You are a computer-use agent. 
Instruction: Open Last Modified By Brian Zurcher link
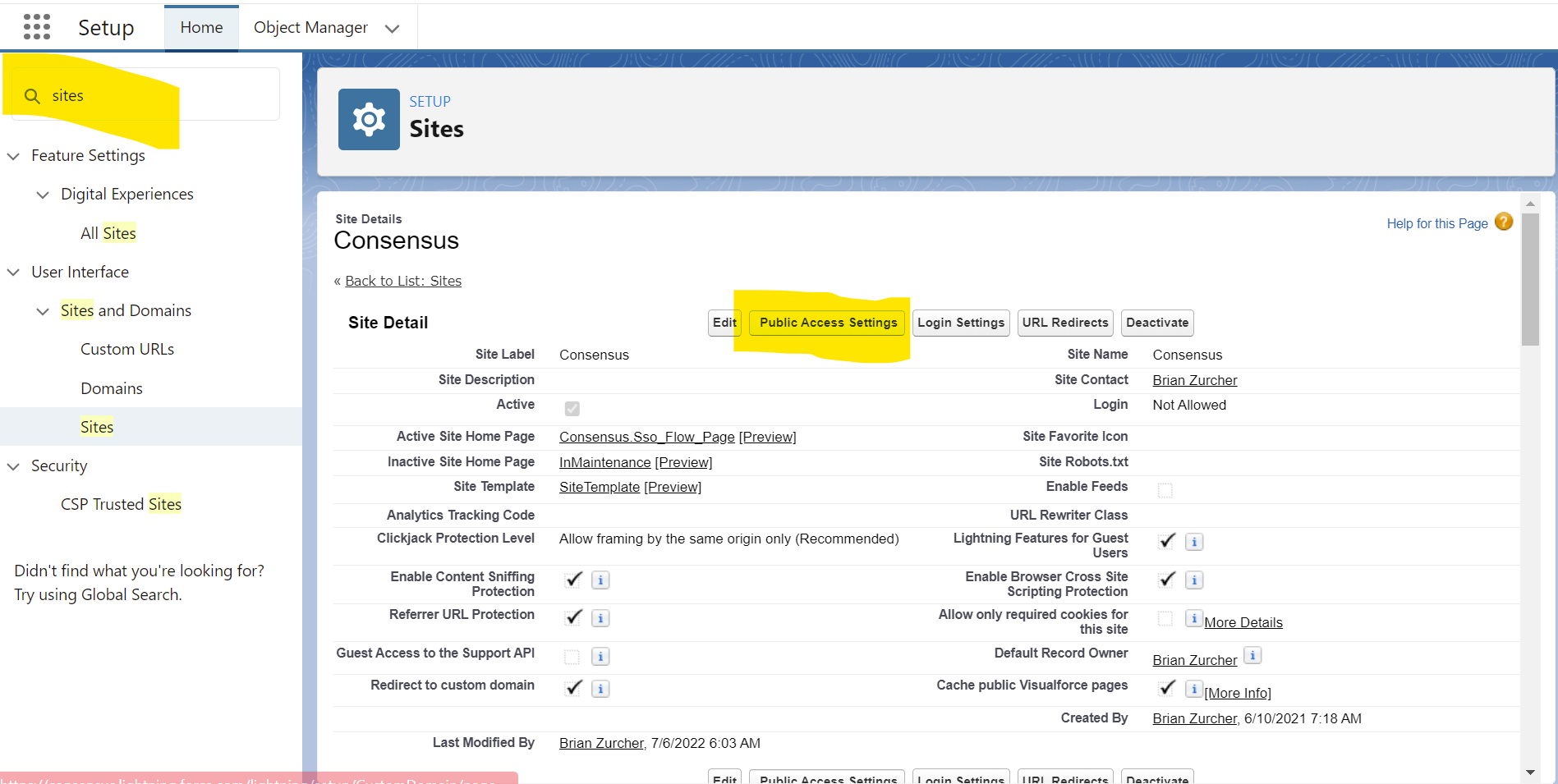click(601, 743)
